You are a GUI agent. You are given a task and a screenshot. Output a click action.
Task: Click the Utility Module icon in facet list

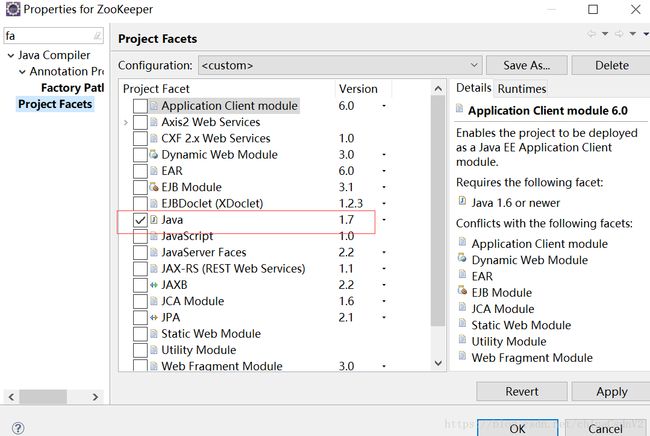pos(154,350)
